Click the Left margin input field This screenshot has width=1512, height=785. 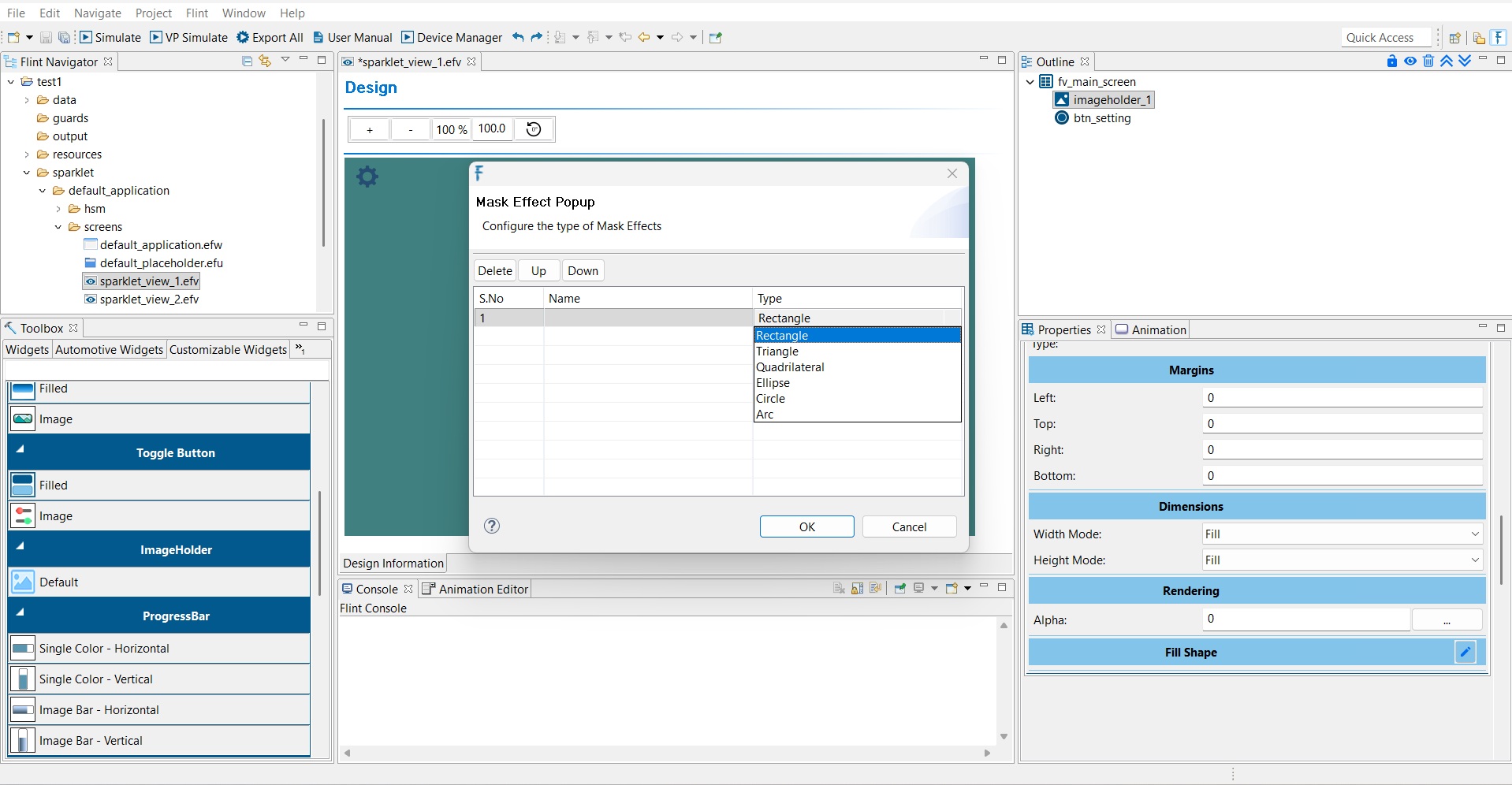pyautogui.click(x=1343, y=397)
